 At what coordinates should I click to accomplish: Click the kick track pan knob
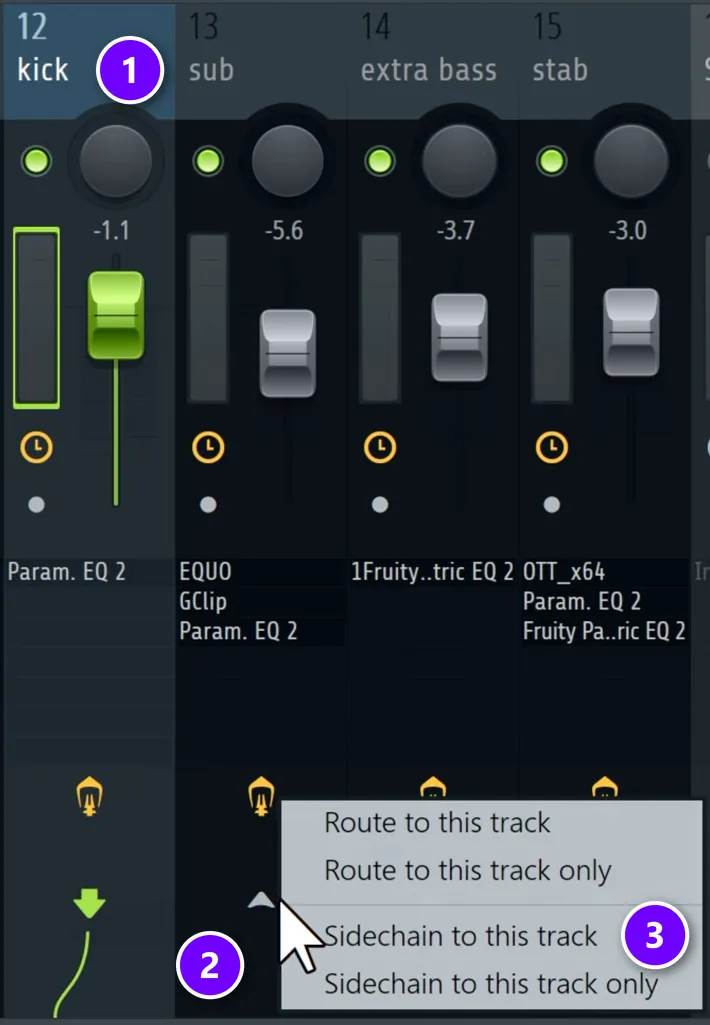116,161
